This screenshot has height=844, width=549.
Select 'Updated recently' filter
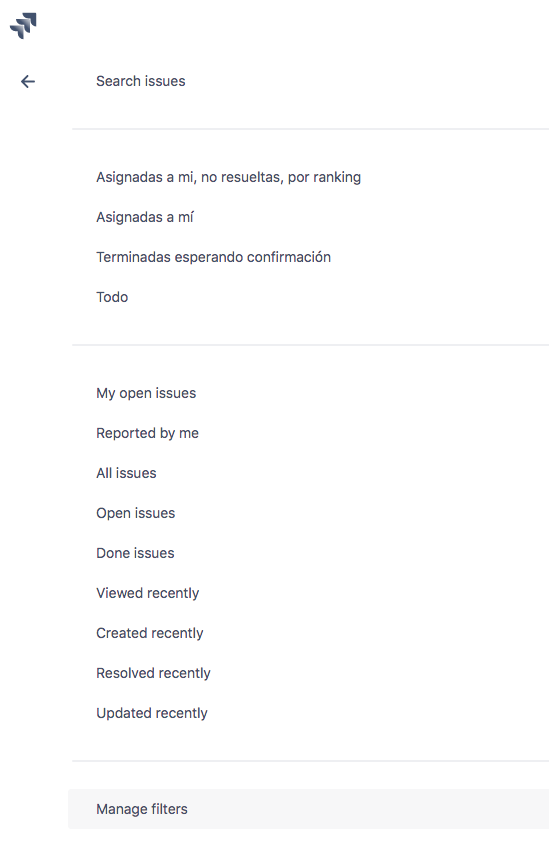[x=152, y=713]
